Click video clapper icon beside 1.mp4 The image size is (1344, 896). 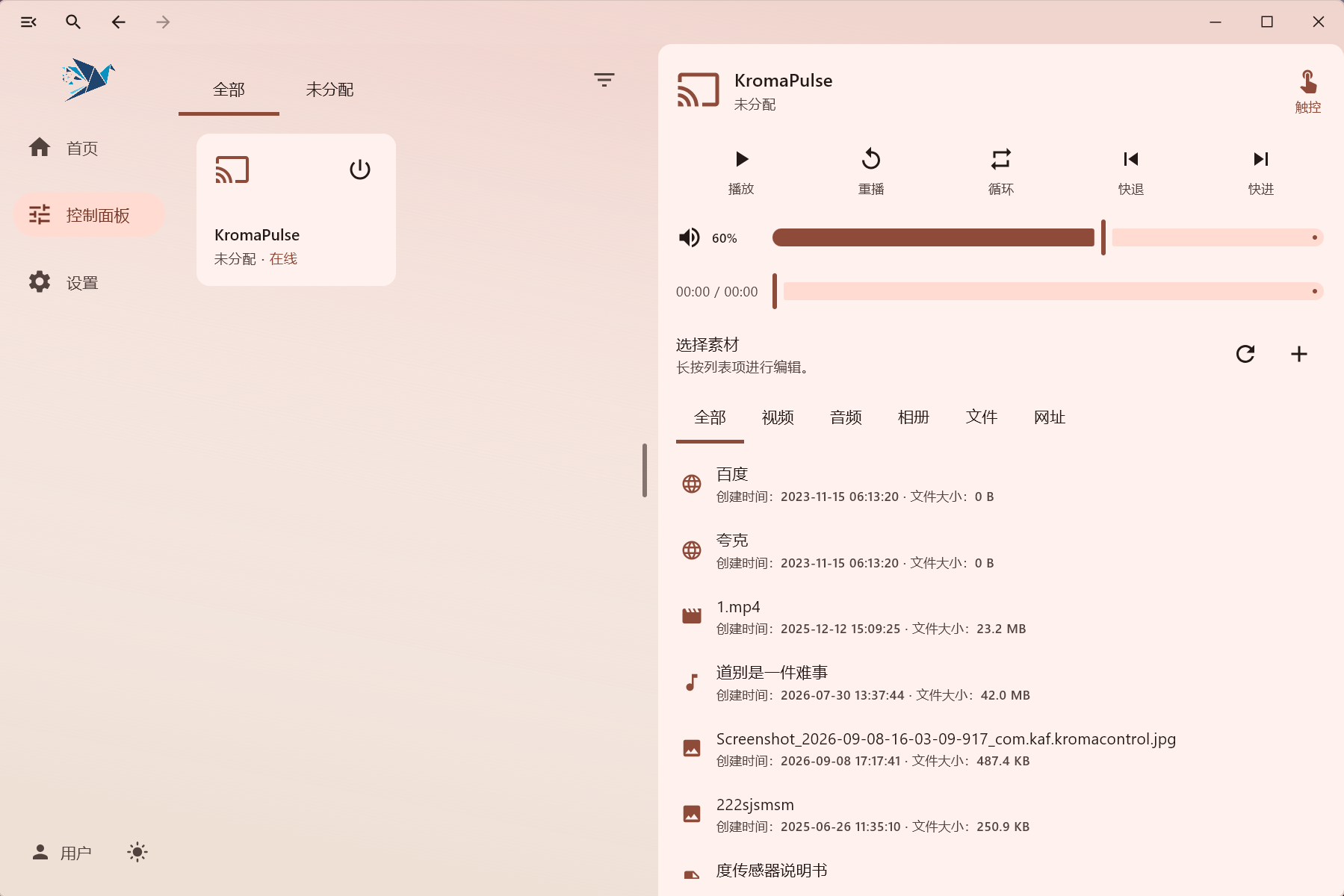pos(692,616)
